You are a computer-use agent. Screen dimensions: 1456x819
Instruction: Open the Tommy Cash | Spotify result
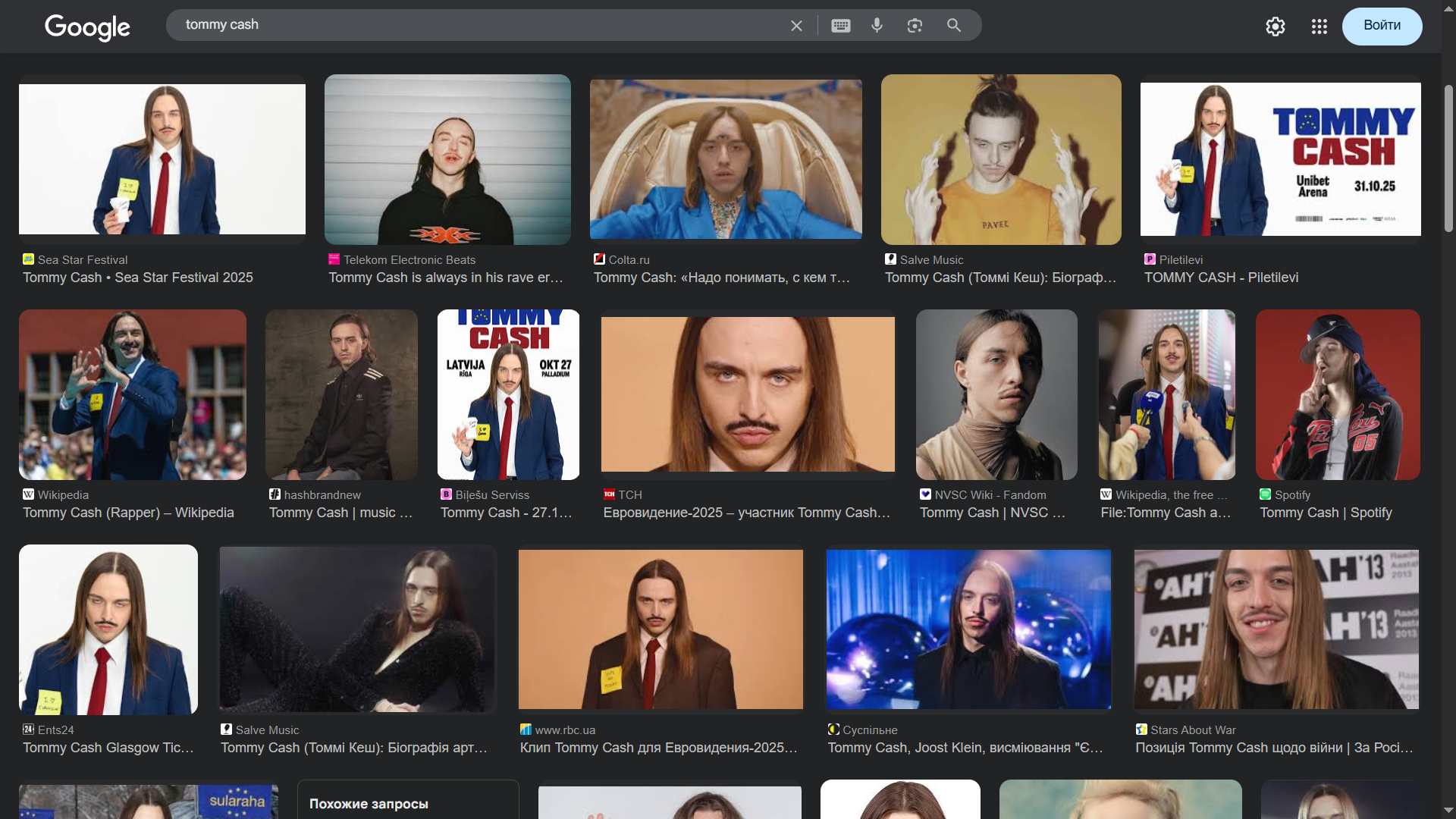click(1326, 513)
